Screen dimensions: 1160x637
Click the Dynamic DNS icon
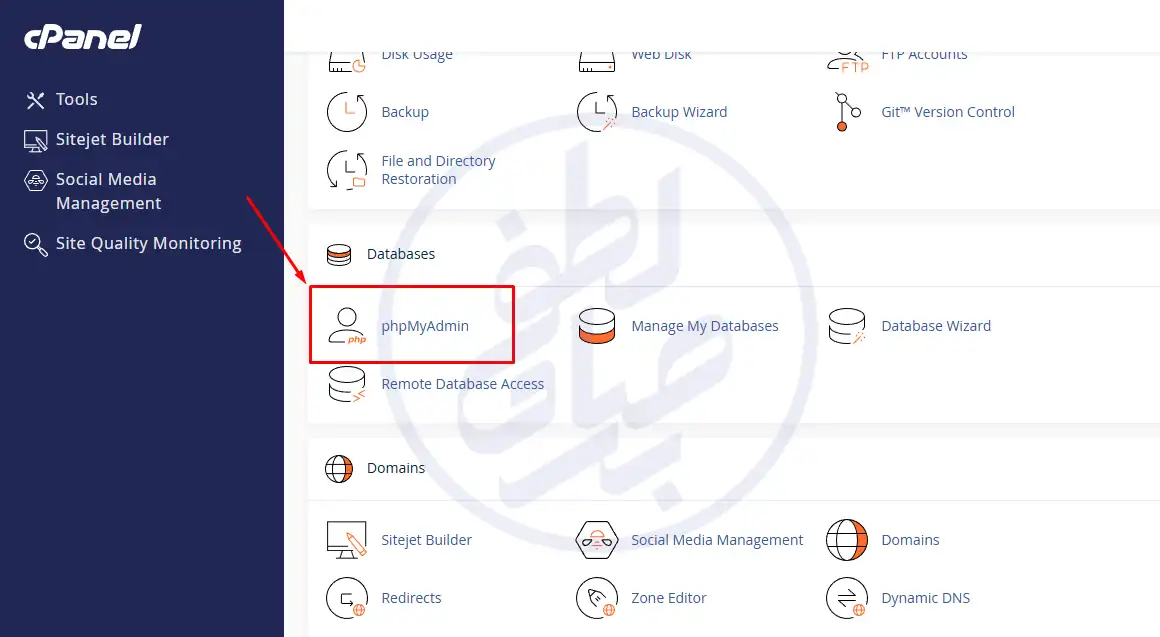point(847,598)
